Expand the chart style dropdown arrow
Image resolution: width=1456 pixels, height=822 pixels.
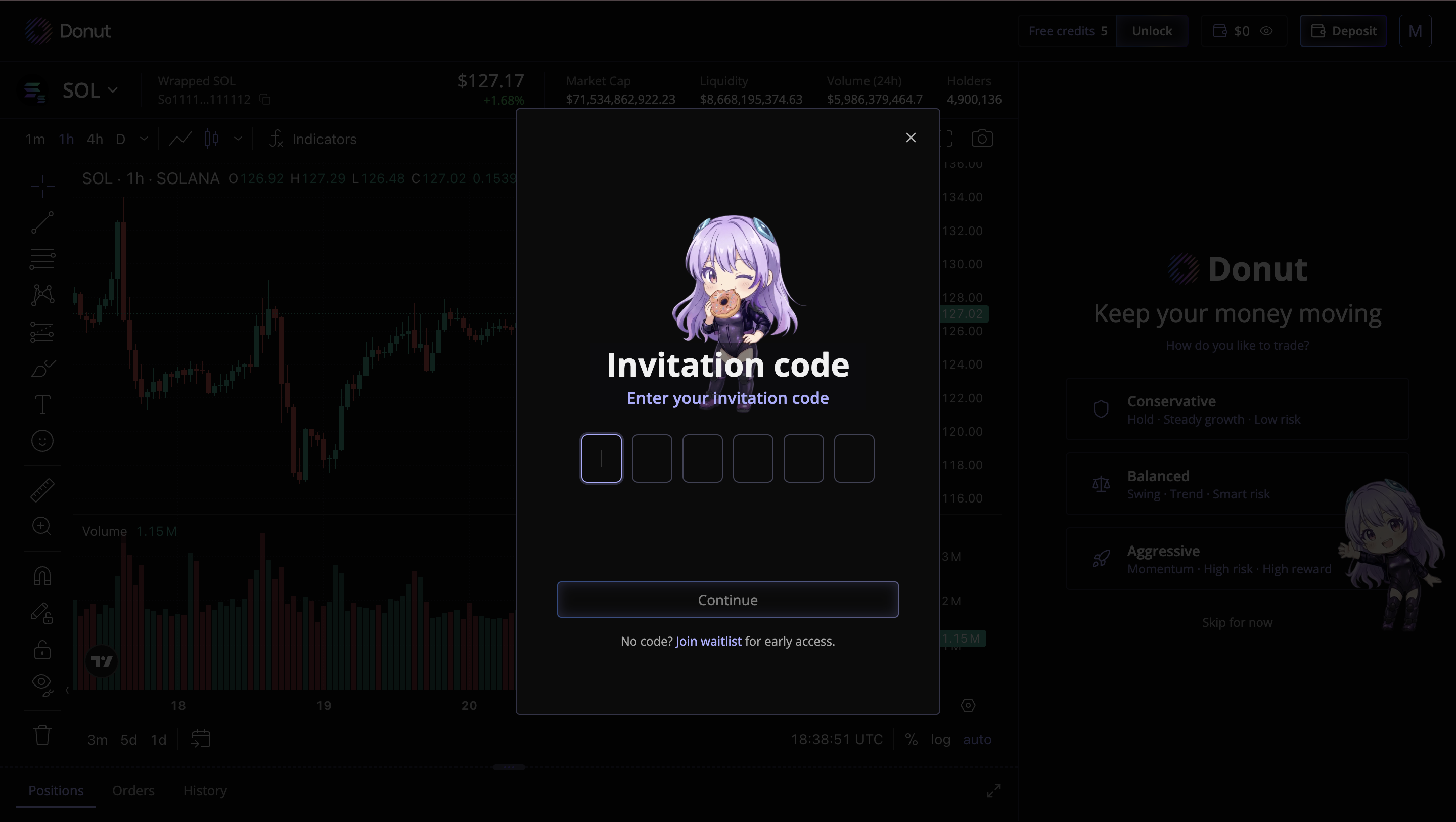point(238,139)
